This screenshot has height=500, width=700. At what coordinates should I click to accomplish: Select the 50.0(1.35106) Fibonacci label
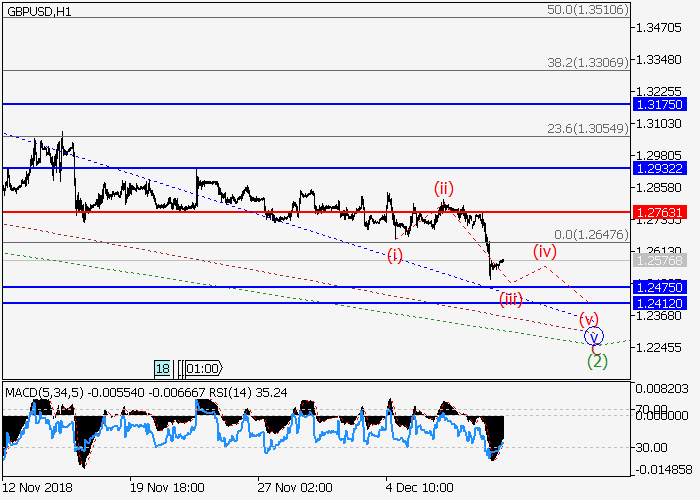pyautogui.click(x=588, y=9)
